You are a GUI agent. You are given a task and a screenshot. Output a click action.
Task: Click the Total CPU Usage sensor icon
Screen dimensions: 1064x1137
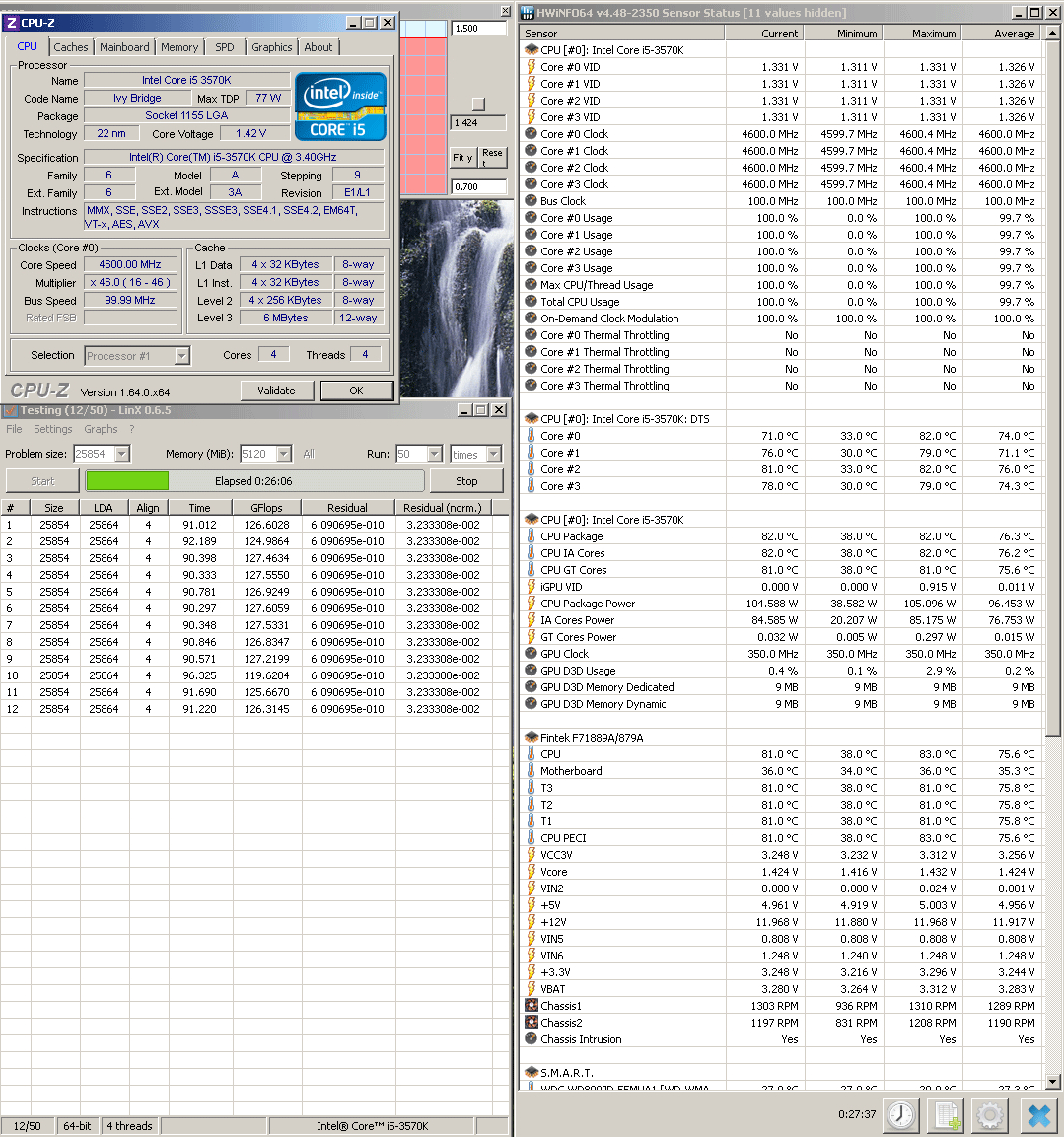pyautogui.click(x=532, y=302)
